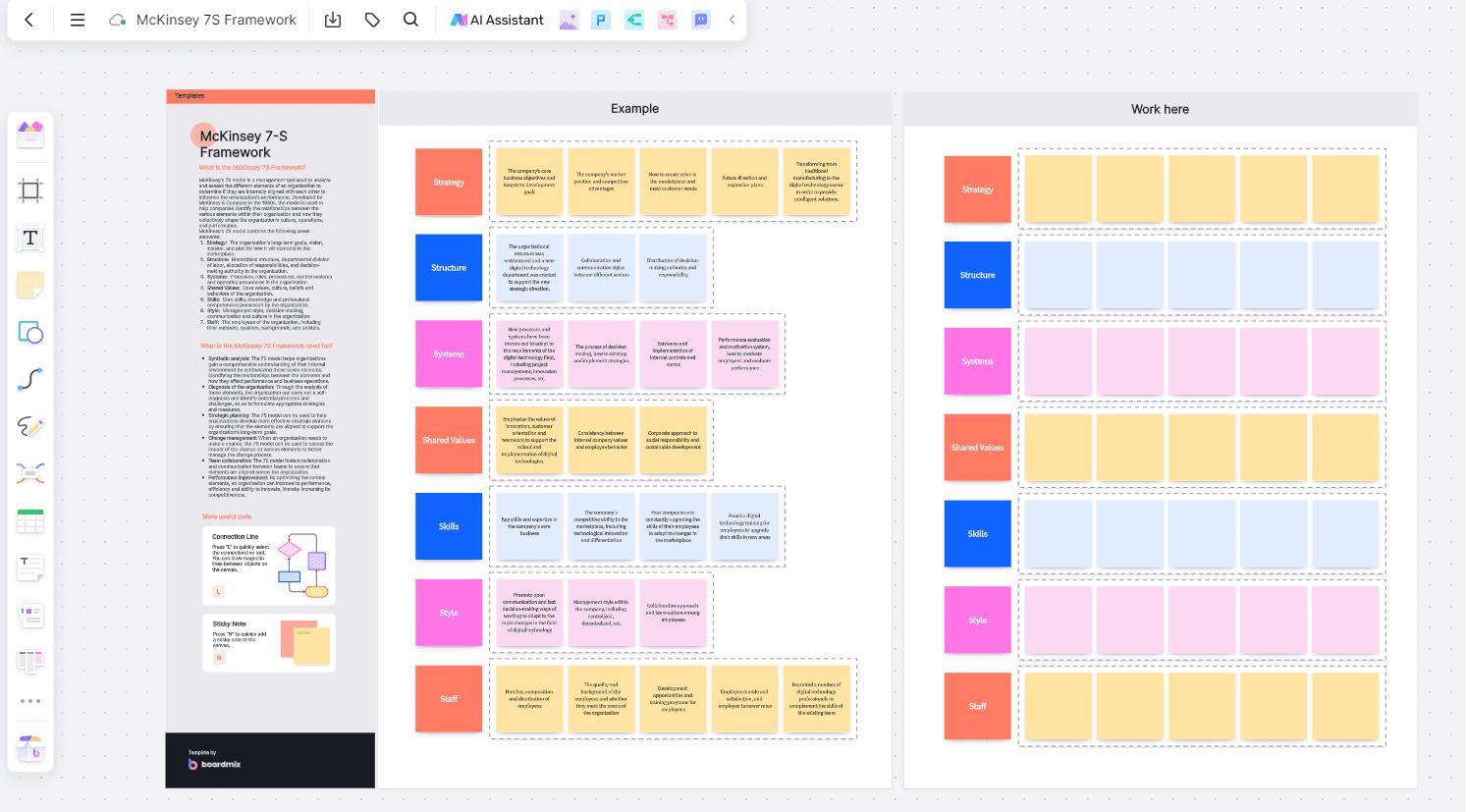
Task: Click 'What is the McKinsey 7S Framework?' heading
Action: pos(252,168)
